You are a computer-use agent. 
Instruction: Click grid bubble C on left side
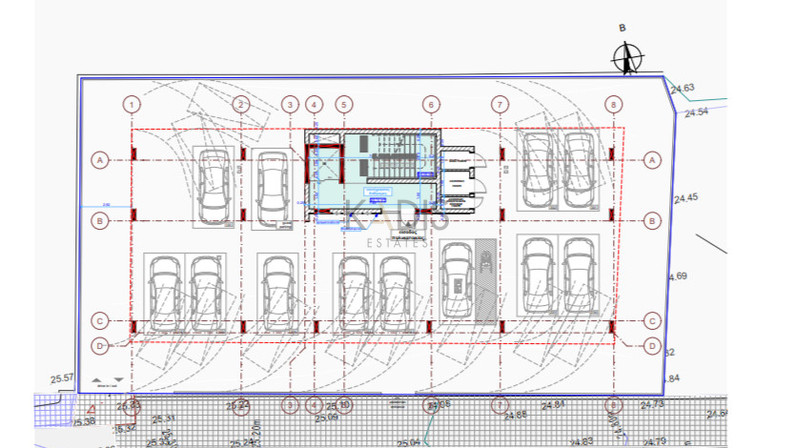click(x=99, y=321)
